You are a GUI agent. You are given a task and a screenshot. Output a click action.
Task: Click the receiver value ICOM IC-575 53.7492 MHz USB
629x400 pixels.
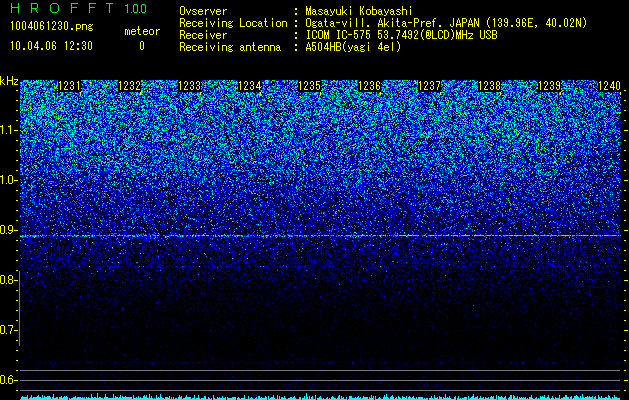[401, 35]
